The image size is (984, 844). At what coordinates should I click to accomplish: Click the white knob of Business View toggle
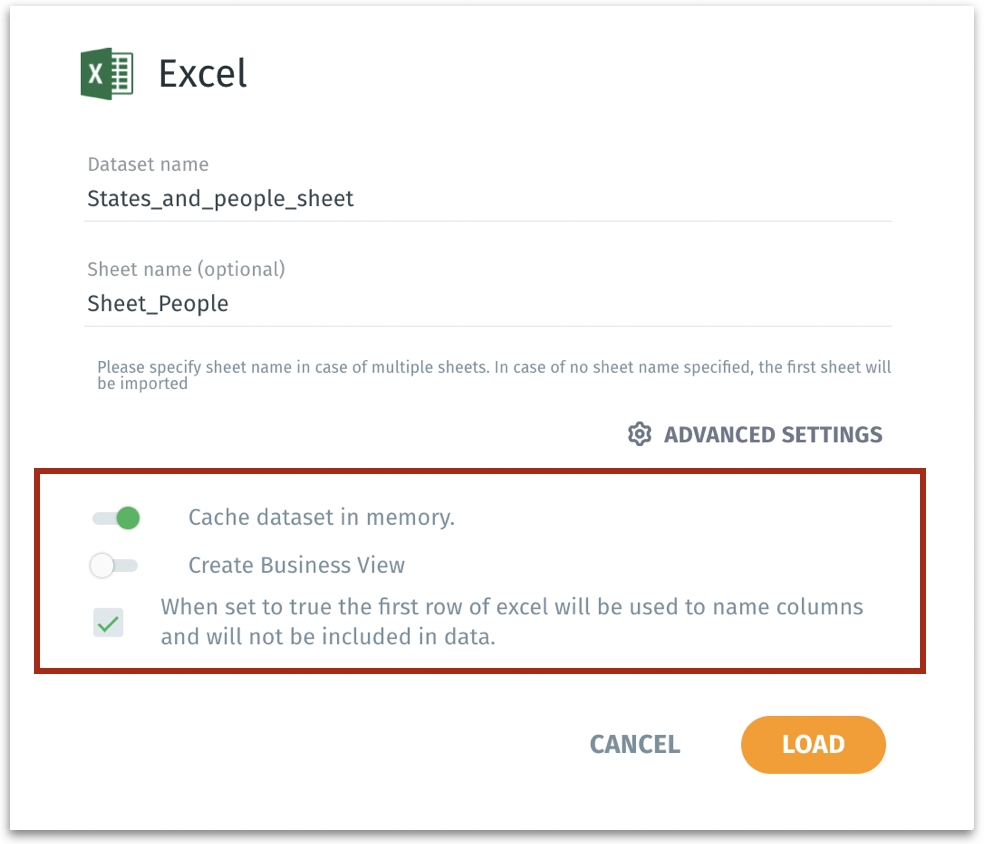coord(102,566)
